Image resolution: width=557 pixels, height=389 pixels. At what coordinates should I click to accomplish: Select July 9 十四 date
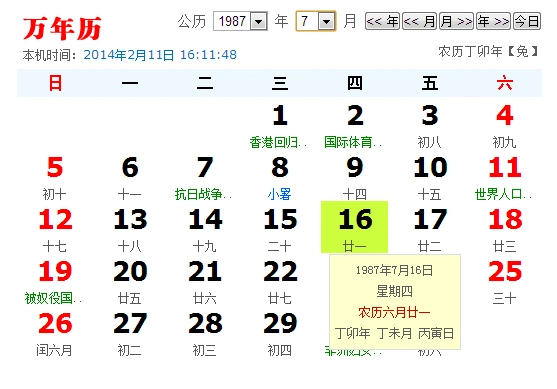point(355,177)
